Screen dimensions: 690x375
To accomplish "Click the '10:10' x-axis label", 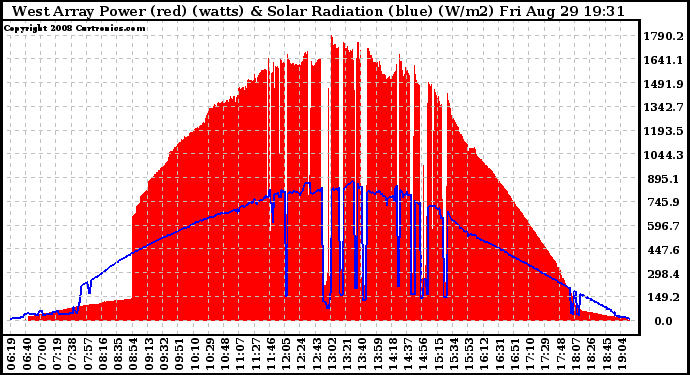I will [x=194, y=354].
